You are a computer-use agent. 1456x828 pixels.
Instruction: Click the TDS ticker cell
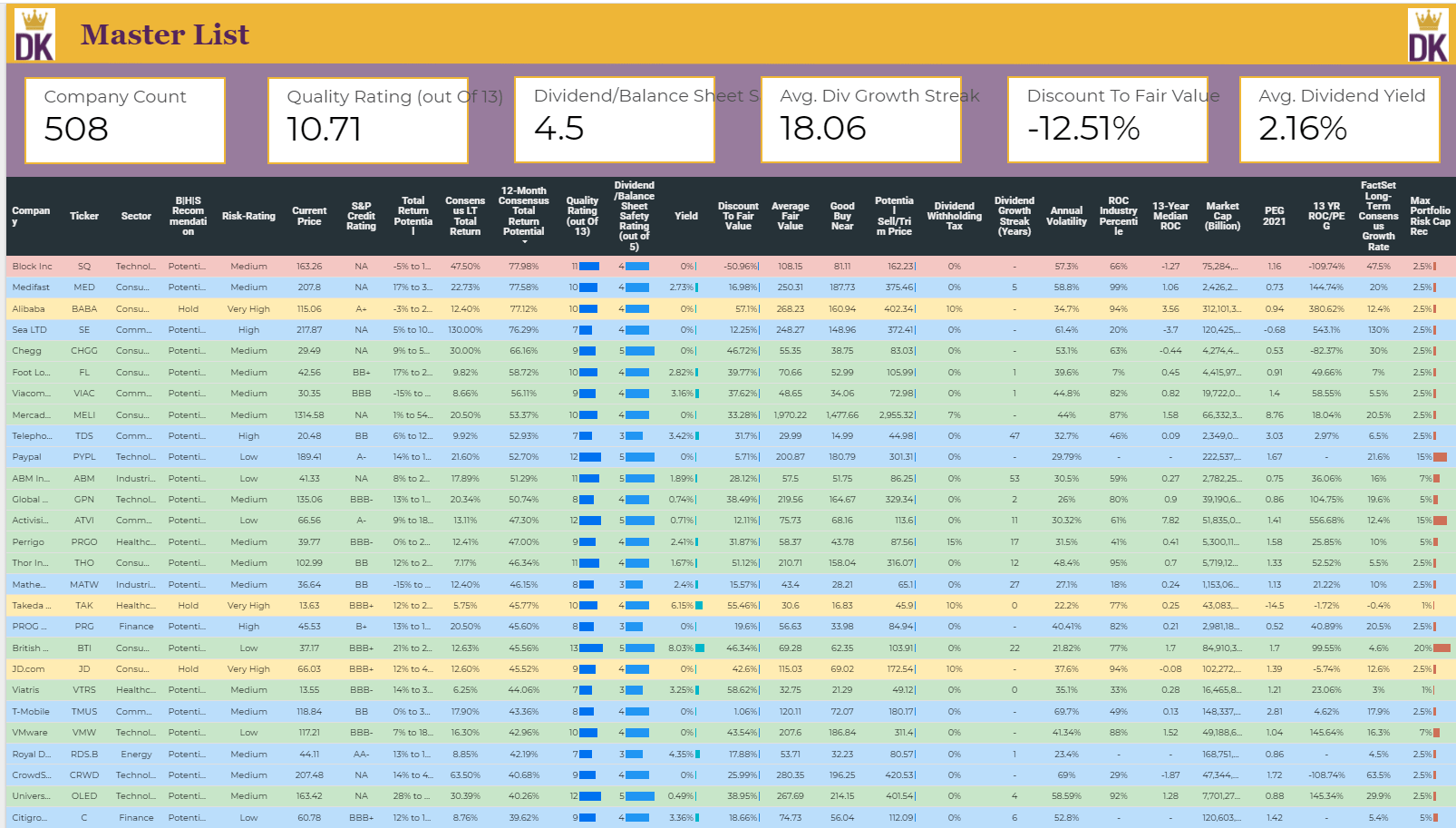click(x=84, y=436)
